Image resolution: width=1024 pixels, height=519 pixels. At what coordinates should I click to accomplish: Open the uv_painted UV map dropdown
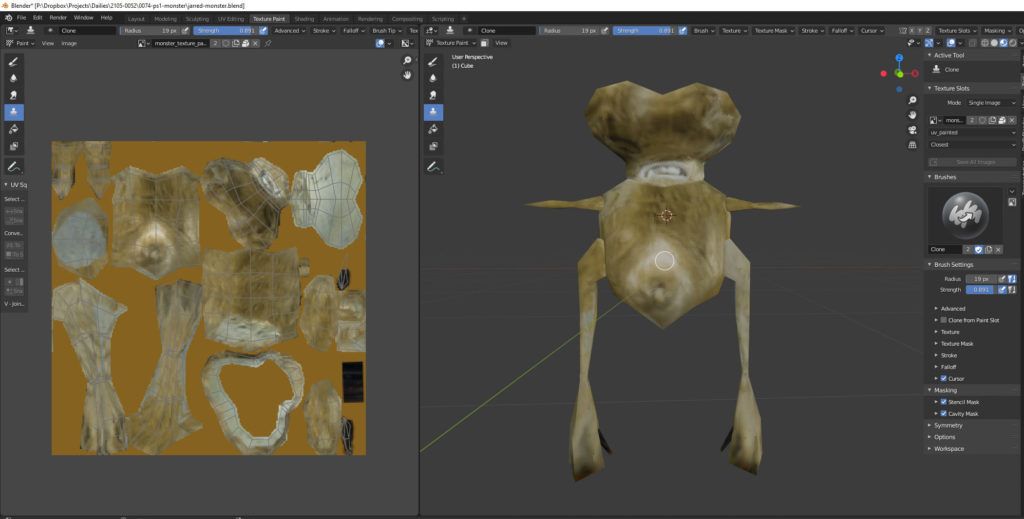[972, 132]
